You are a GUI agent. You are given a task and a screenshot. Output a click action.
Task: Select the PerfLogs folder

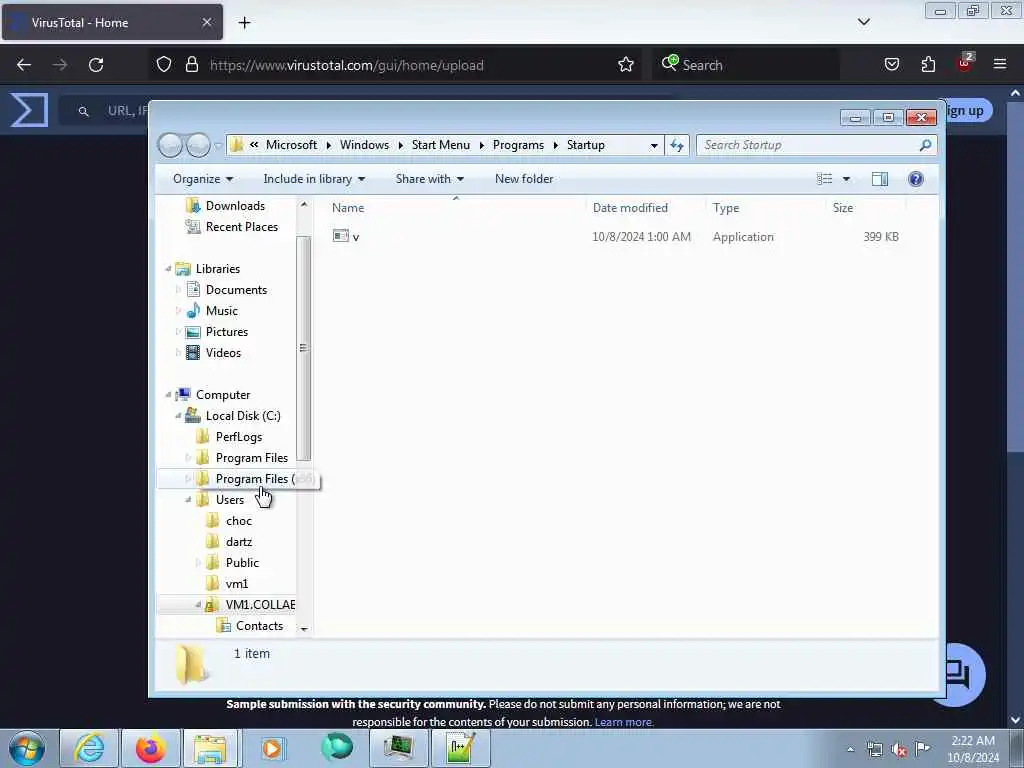(x=239, y=437)
